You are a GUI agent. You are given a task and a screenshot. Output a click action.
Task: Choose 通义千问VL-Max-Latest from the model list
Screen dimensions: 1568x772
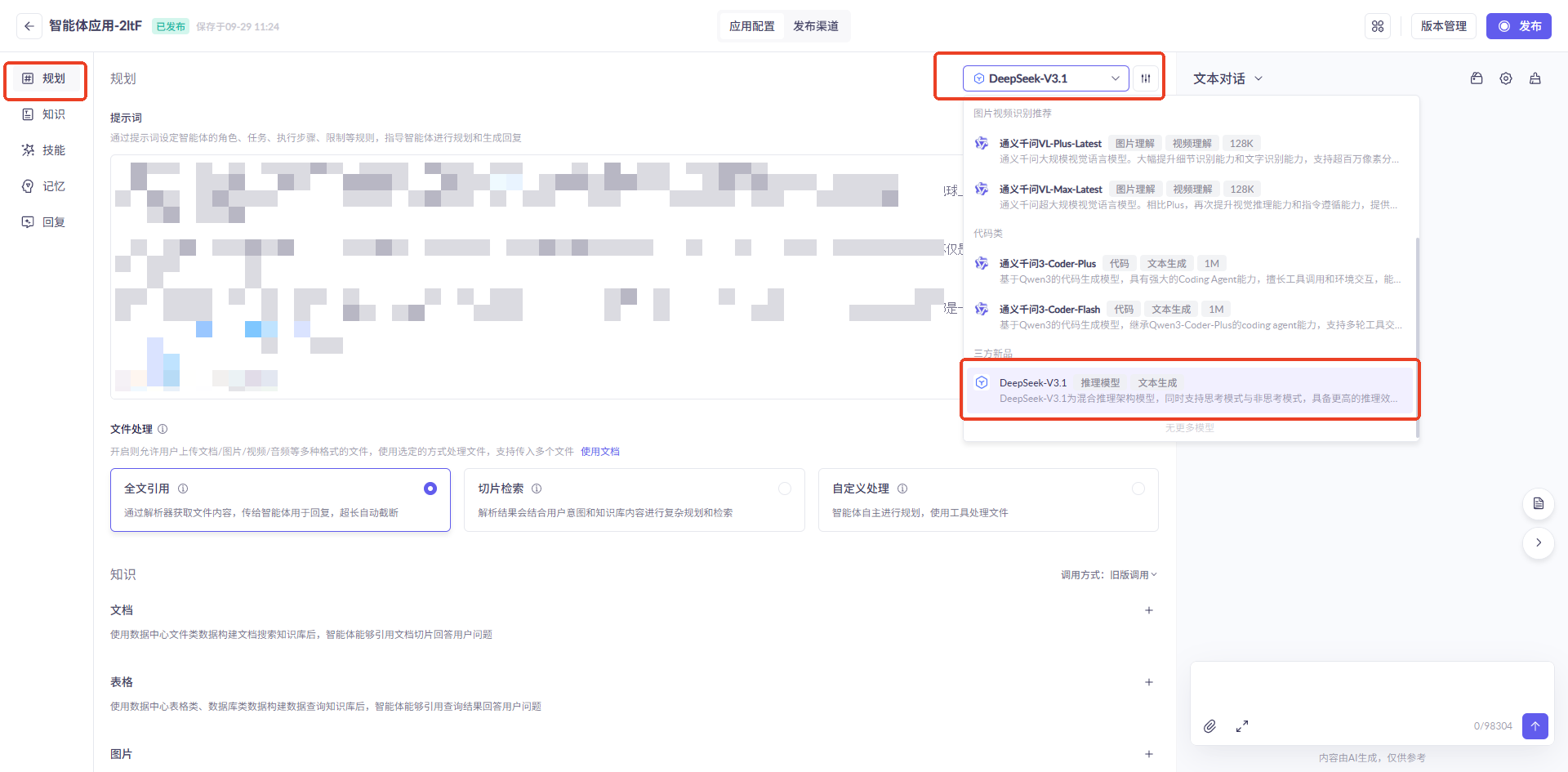click(x=1189, y=196)
